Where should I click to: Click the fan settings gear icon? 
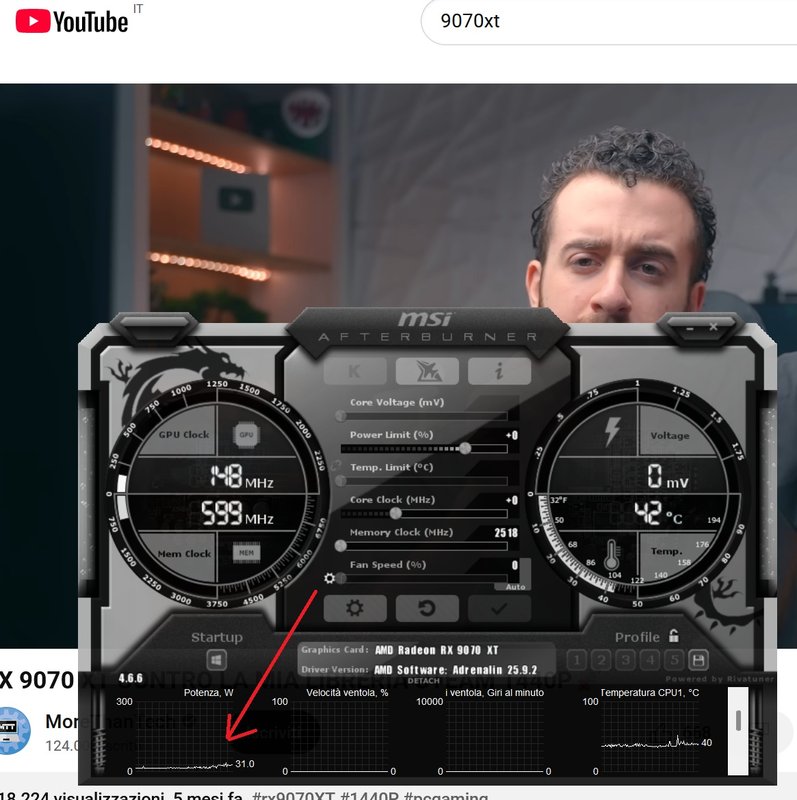click(x=330, y=578)
